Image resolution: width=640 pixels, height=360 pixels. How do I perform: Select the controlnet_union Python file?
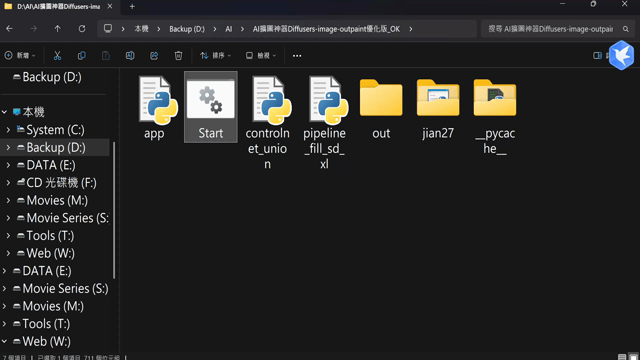pyautogui.click(x=267, y=122)
